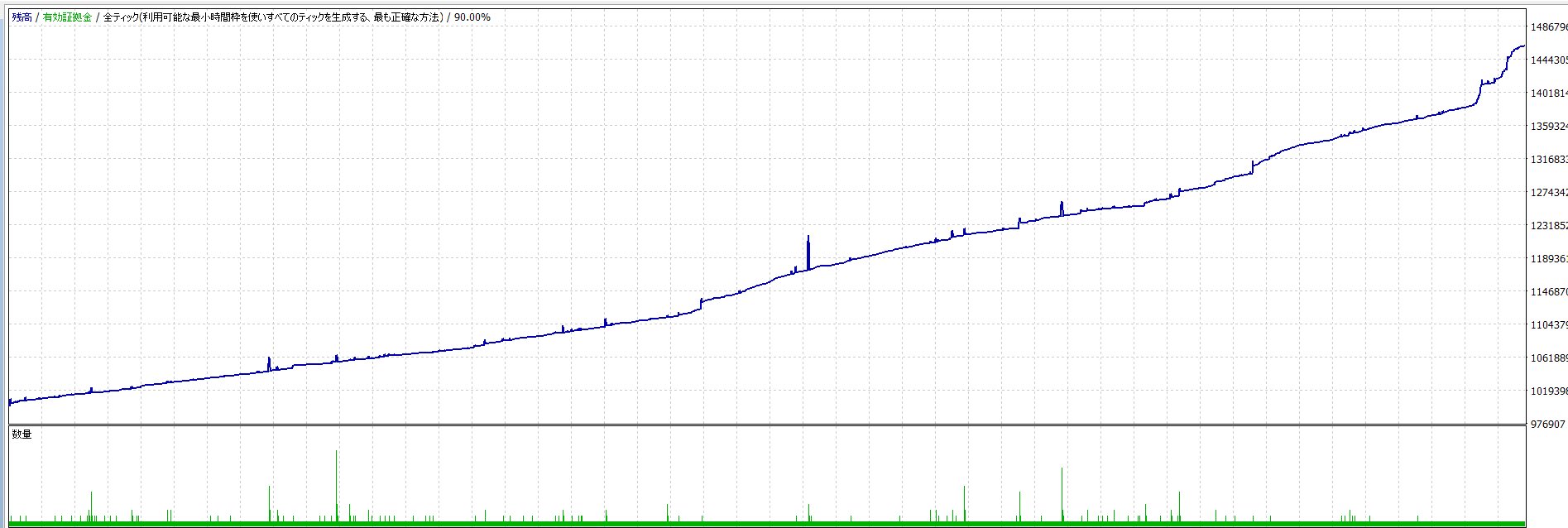Click the 1486796 axis value at top
Image resolution: width=1568 pixels, height=528 pixels.
point(1549,26)
